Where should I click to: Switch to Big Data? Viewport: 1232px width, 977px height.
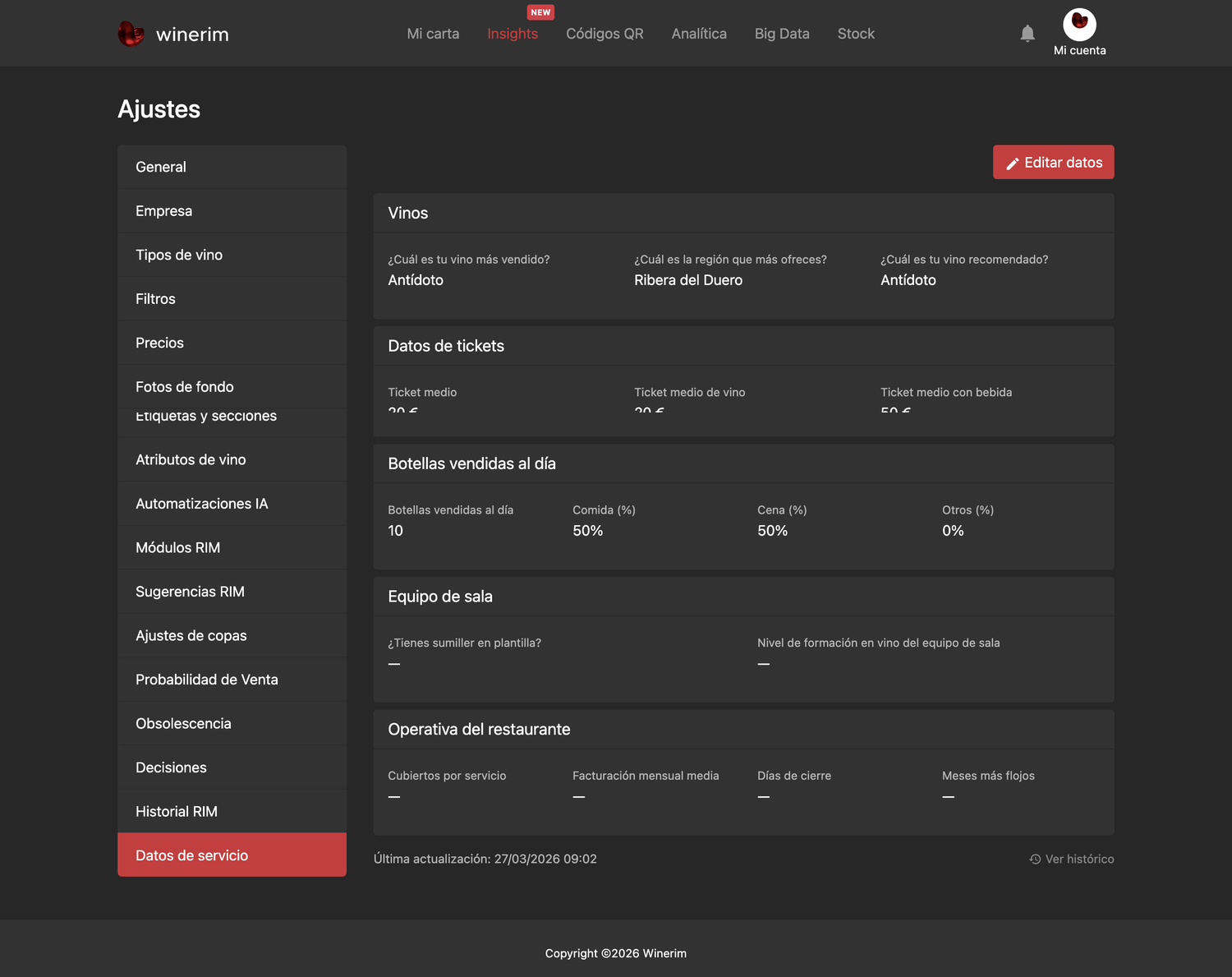(782, 34)
